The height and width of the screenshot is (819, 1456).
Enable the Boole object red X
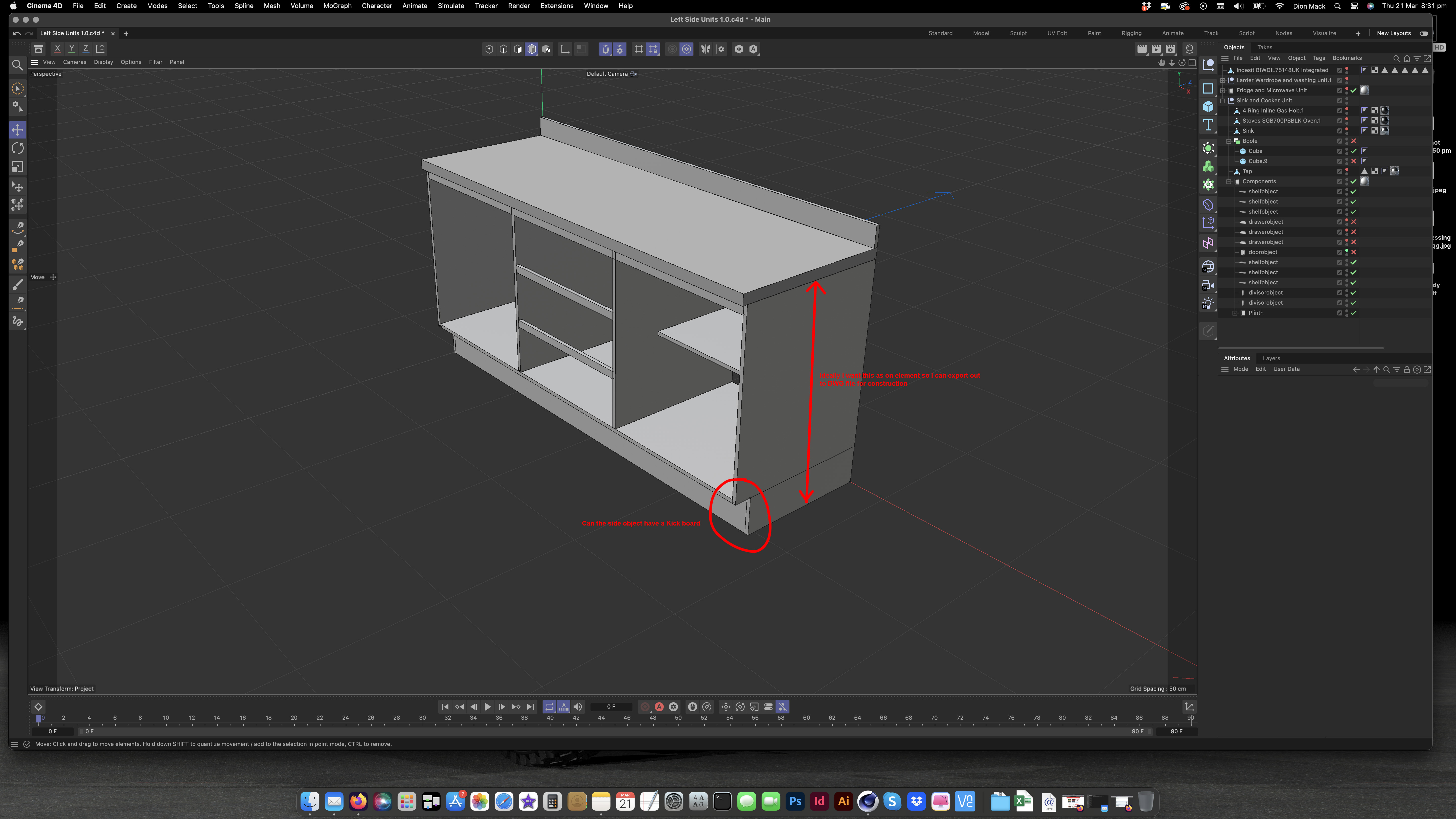[x=1354, y=141]
